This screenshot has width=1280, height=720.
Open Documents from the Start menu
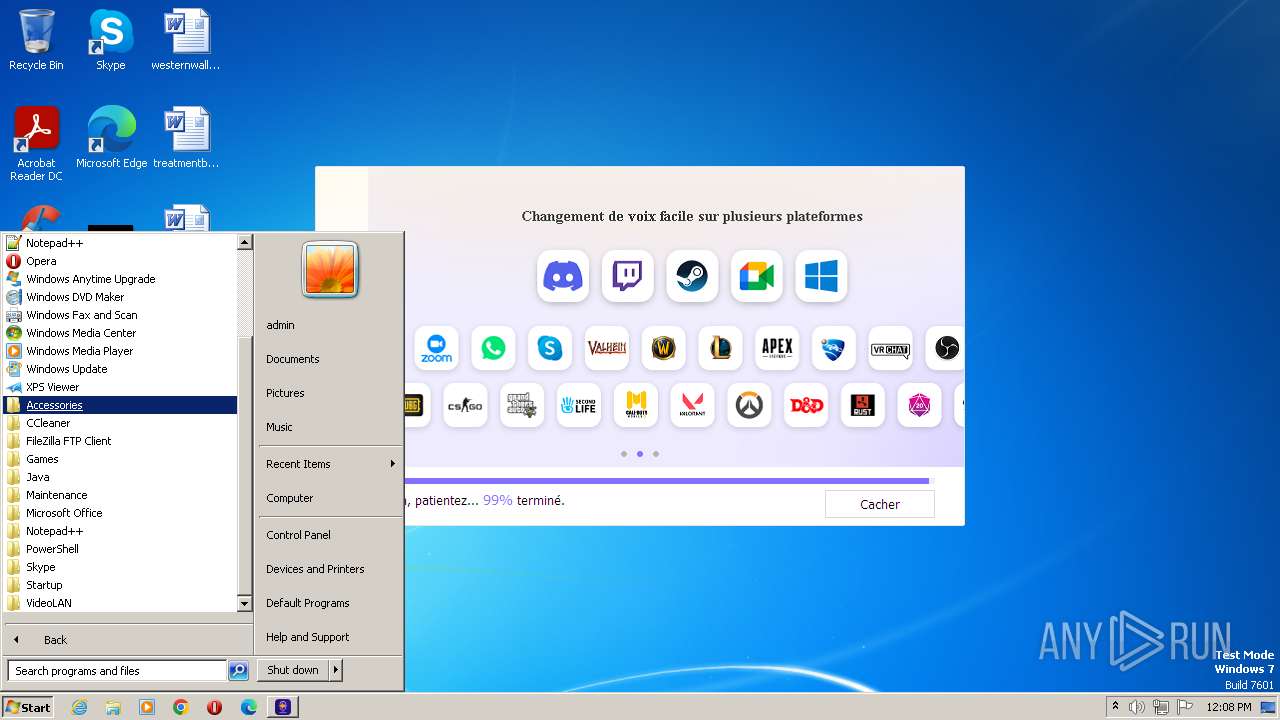tap(330, 359)
